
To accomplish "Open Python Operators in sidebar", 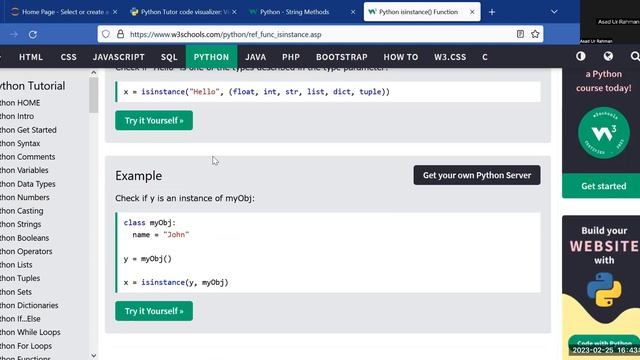I will 26,251.
